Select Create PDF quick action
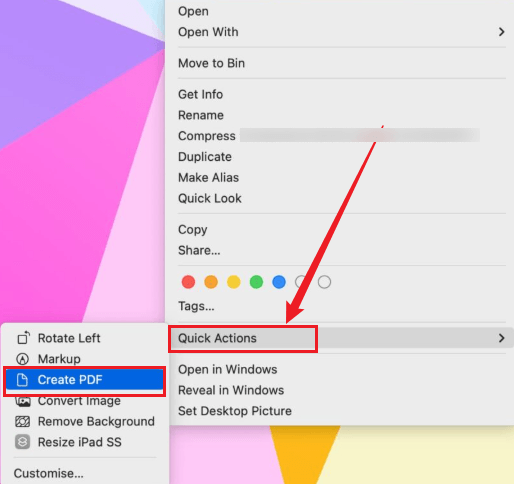This screenshot has width=514, height=484. pos(85,380)
